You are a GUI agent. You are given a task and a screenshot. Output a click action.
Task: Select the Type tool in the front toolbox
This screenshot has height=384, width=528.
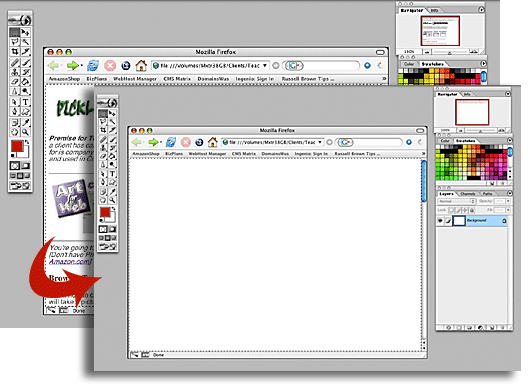coord(112,173)
